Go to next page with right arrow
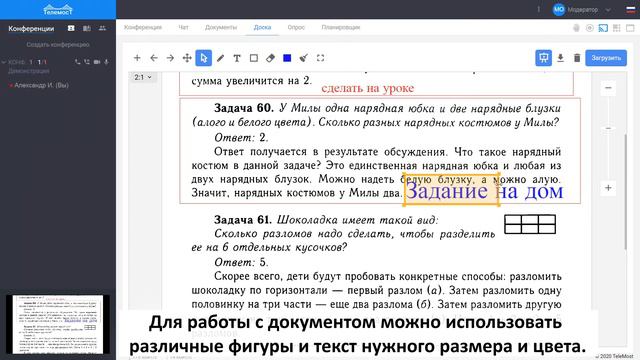The image size is (640, 360). (x=170, y=58)
